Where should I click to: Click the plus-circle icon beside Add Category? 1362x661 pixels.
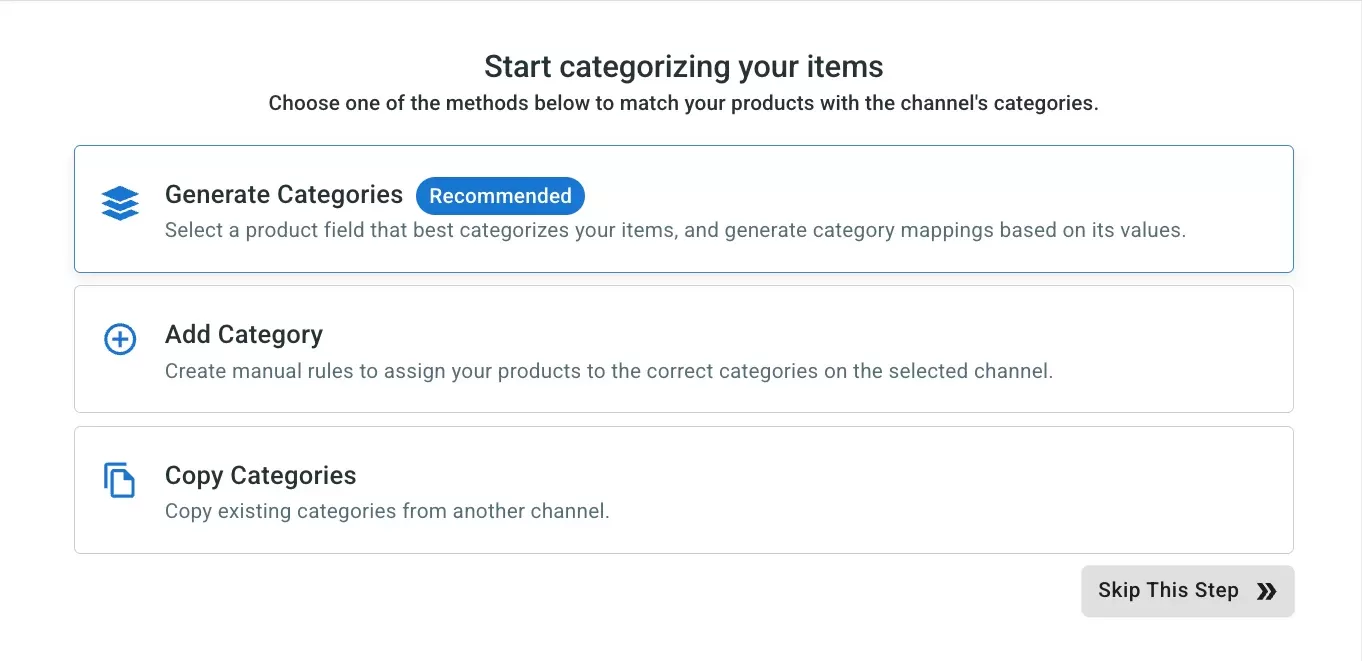tap(120, 339)
